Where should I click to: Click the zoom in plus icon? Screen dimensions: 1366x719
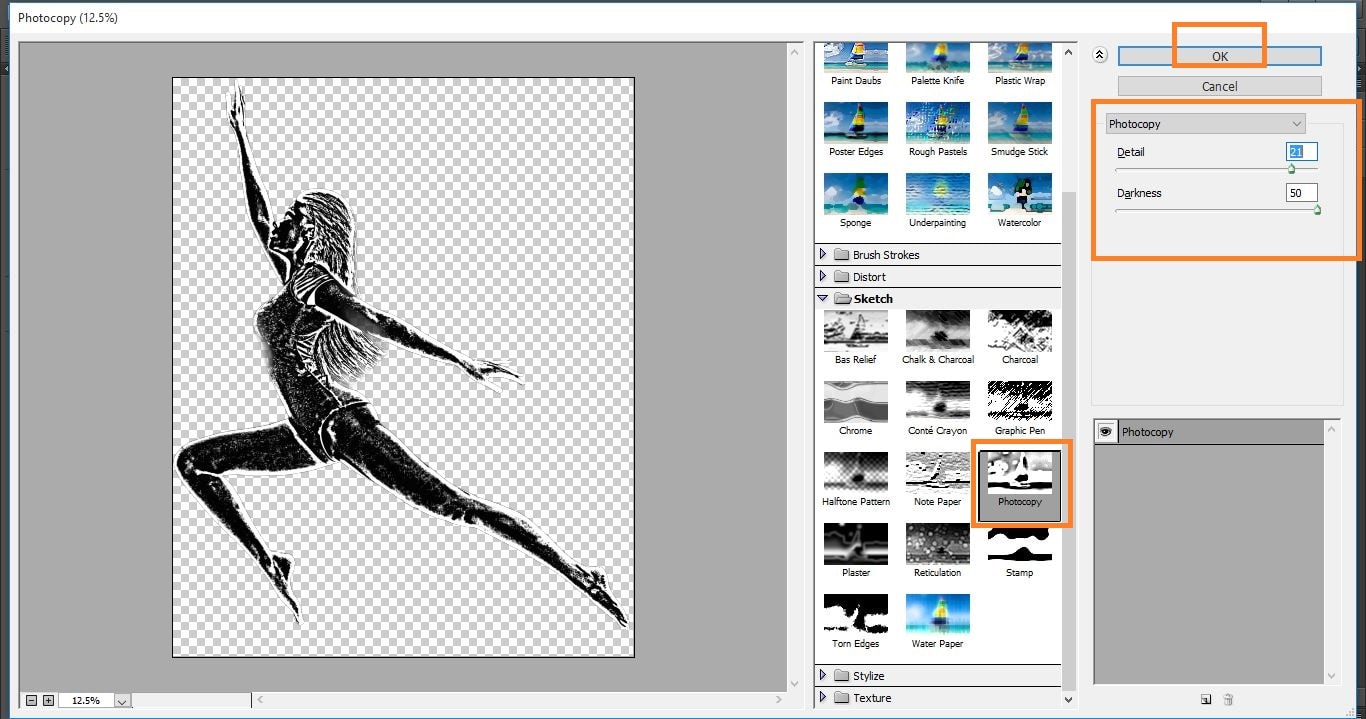click(48, 701)
